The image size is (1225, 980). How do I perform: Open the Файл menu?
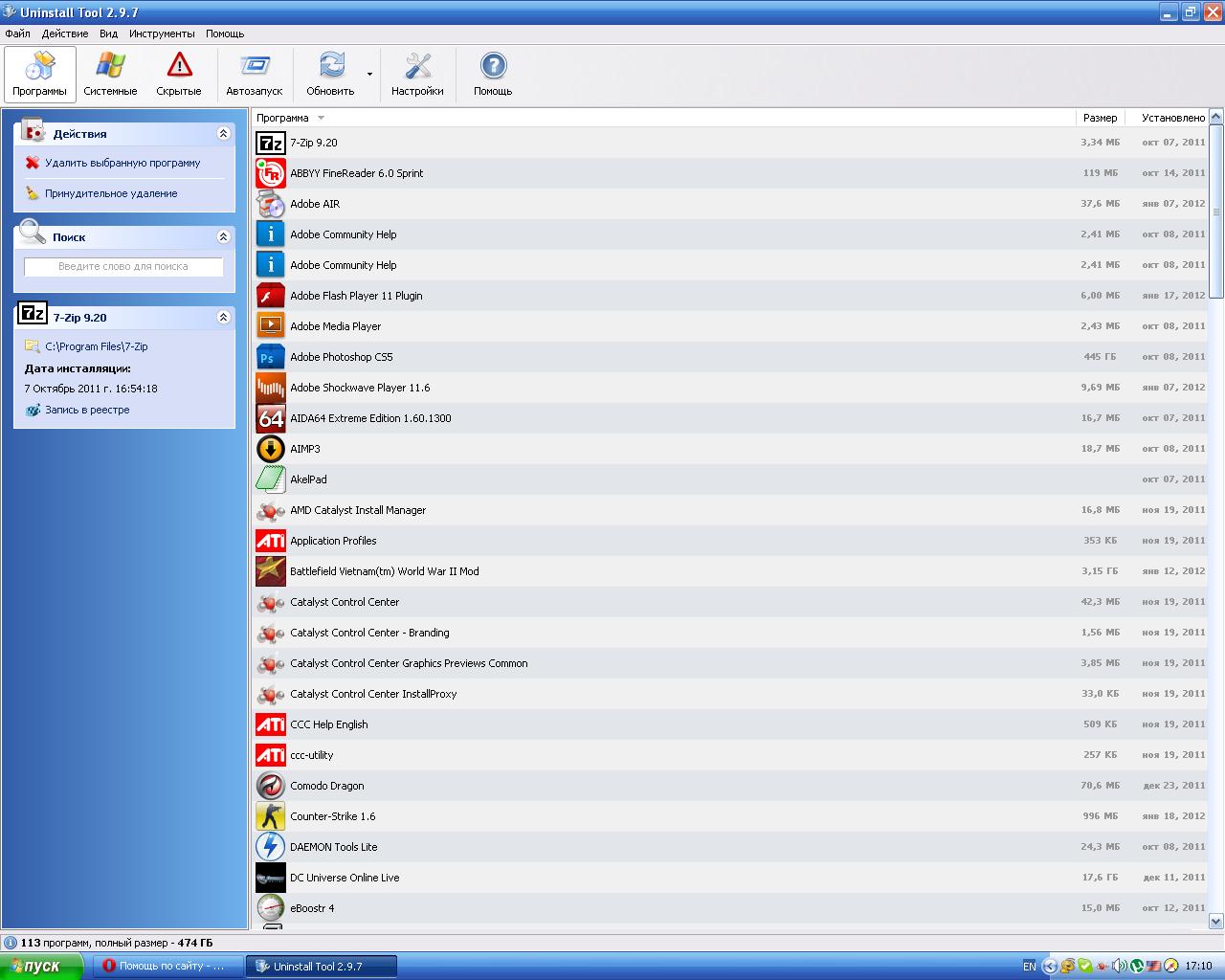17,33
